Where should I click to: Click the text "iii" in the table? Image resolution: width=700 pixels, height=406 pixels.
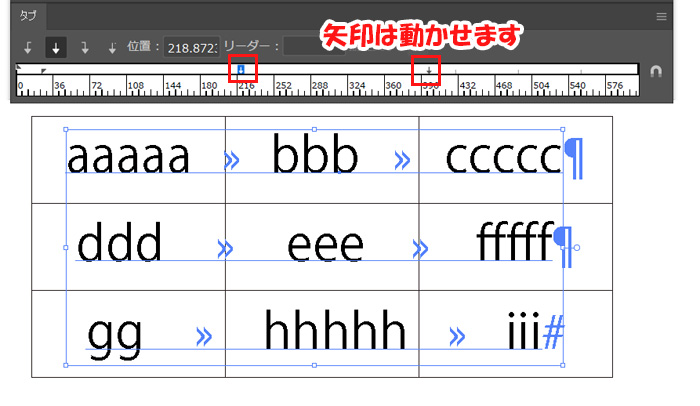525,331
